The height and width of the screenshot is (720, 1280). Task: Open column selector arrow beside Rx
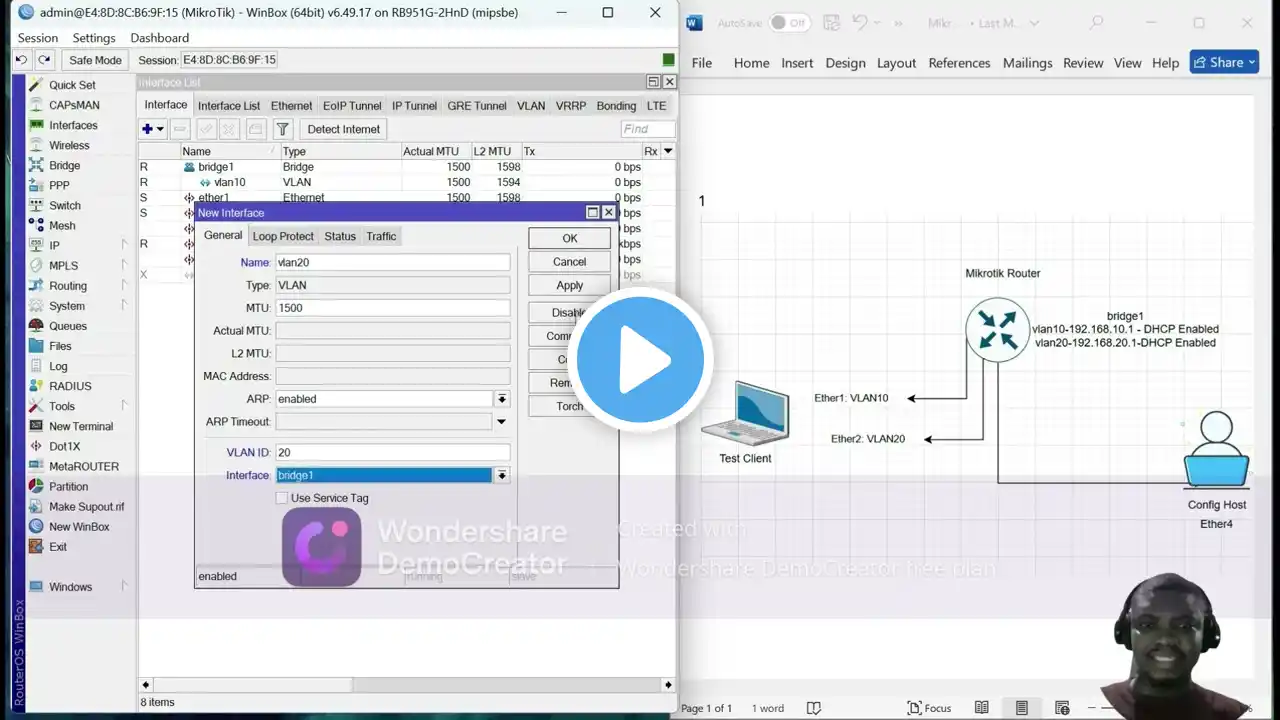tap(668, 151)
